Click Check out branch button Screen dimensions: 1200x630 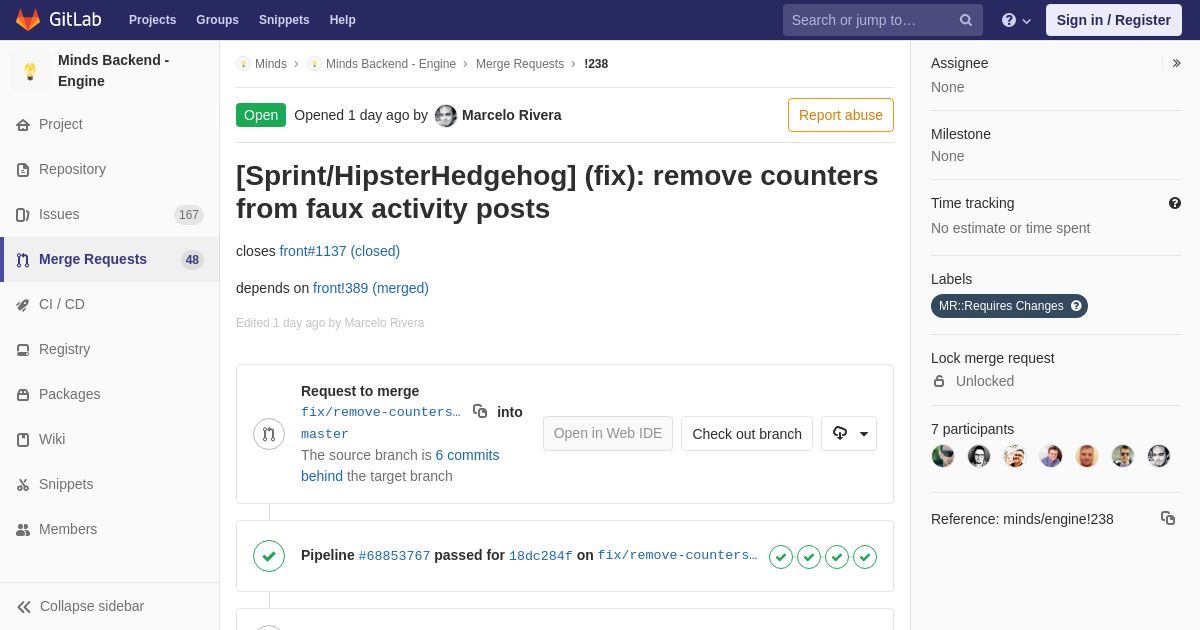(747, 434)
